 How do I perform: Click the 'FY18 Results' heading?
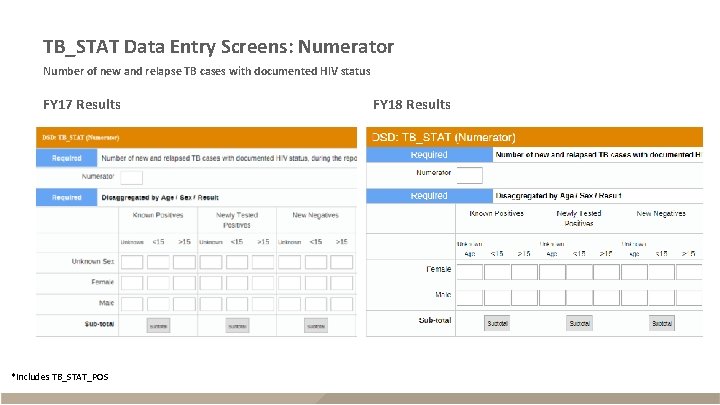pos(412,104)
